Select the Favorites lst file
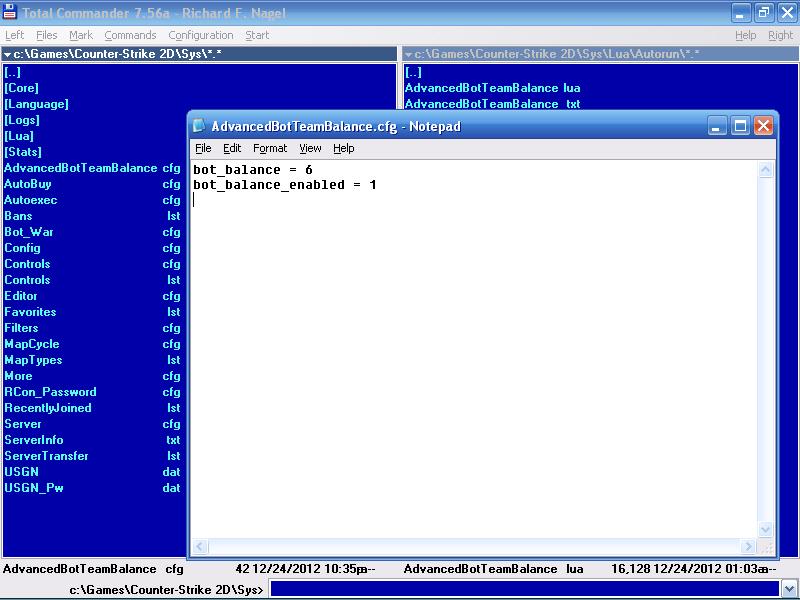The width and height of the screenshot is (800, 600). [x=92, y=312]
